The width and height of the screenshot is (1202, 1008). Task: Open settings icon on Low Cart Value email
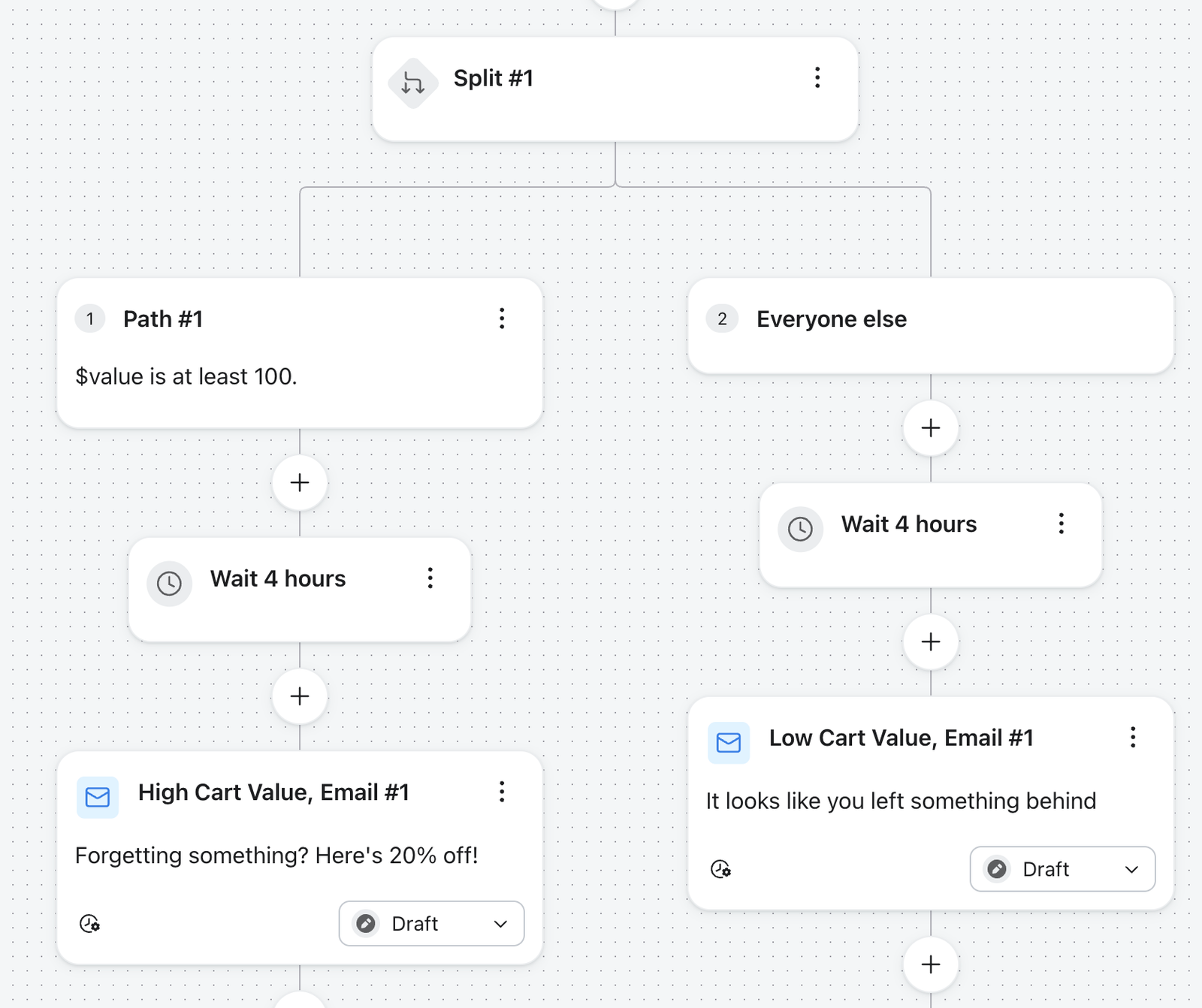click(721, 869)
